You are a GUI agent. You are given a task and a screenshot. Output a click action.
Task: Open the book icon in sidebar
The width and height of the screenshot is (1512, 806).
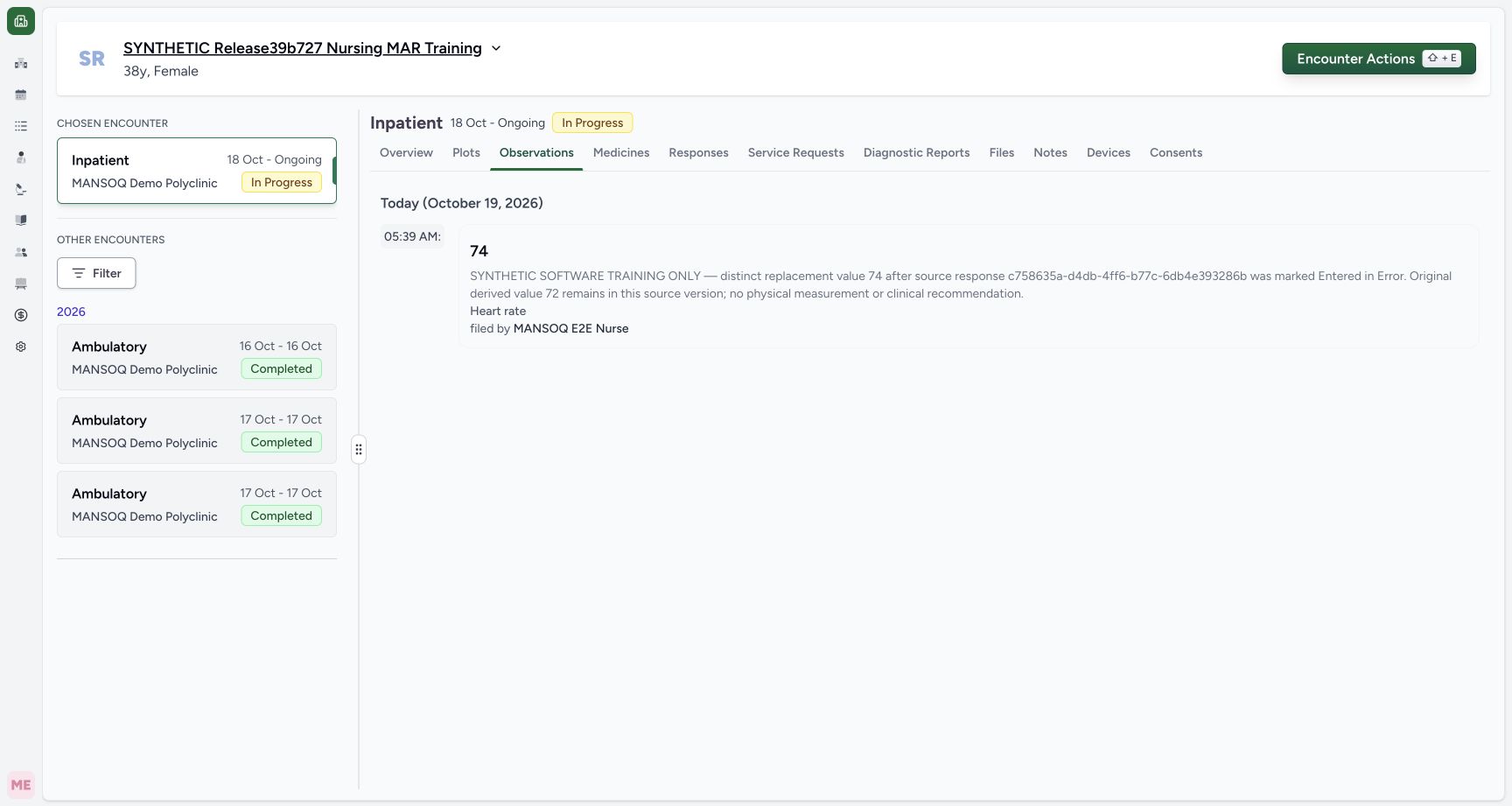point(21,221)
